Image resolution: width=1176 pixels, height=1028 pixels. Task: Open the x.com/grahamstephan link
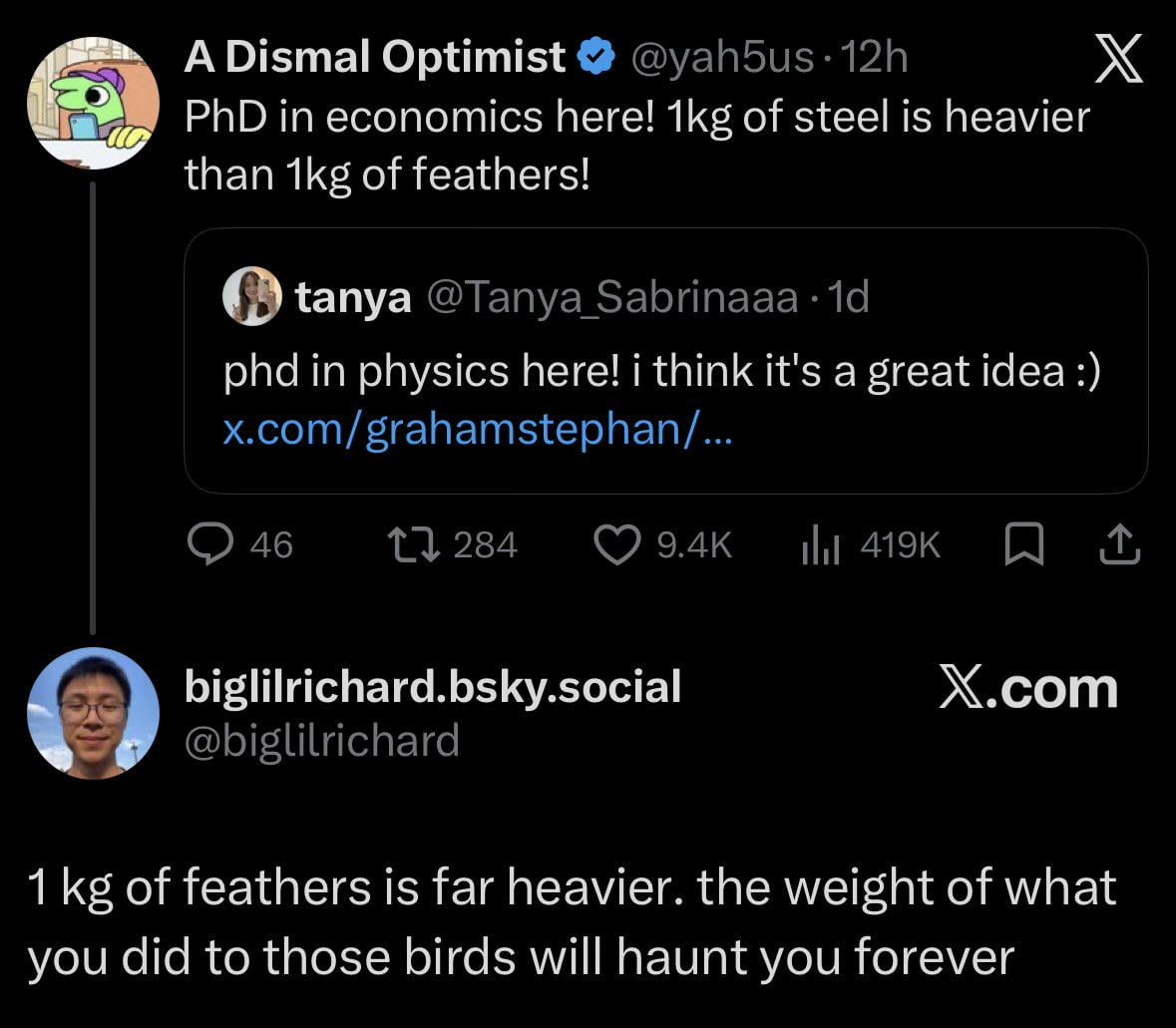coord(477,431)
